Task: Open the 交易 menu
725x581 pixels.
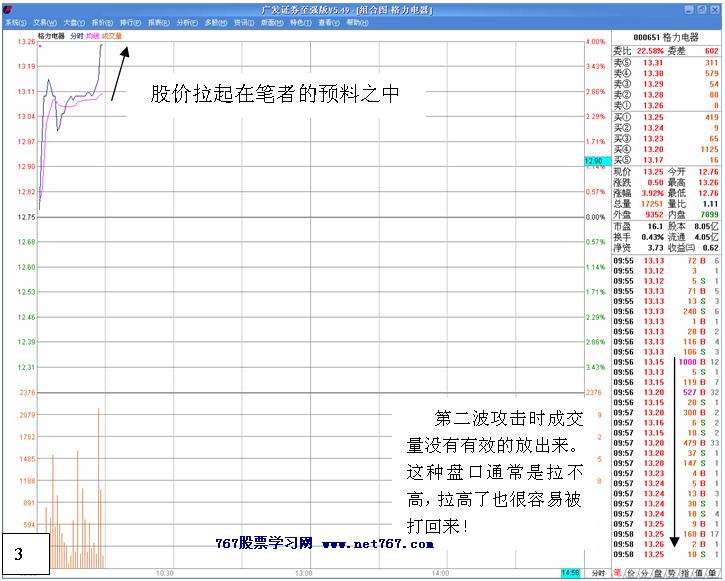Action: [44, 21]
